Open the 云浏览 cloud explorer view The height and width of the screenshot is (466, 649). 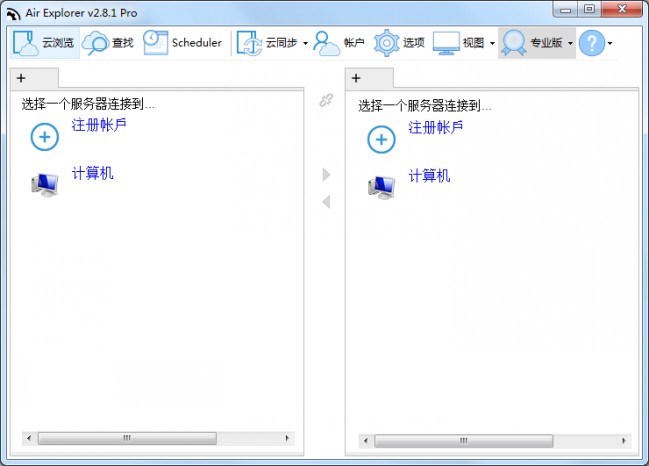[45, 43]
